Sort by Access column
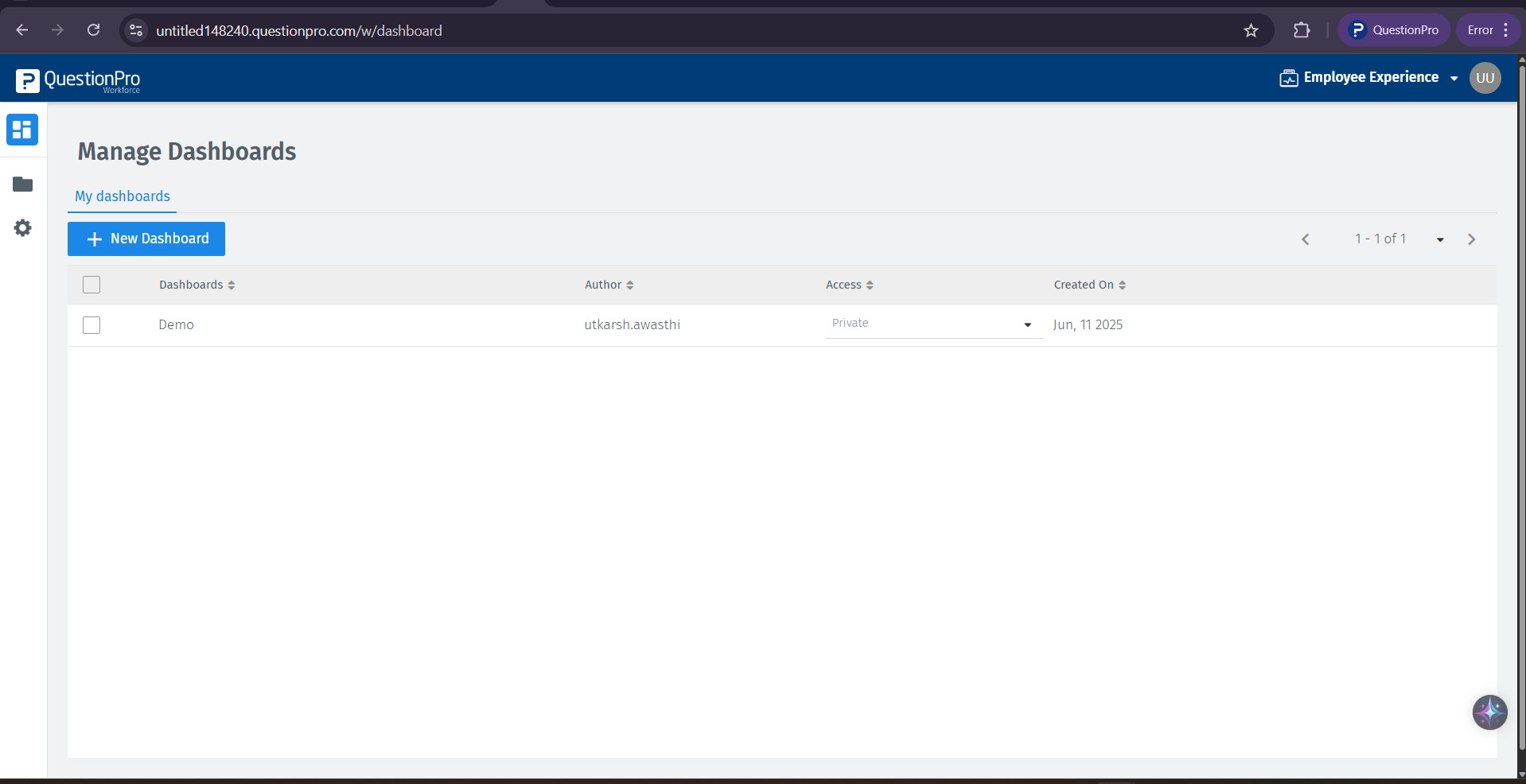Image resolution: width=1526 pixels, height=784 pixels. 849,285
